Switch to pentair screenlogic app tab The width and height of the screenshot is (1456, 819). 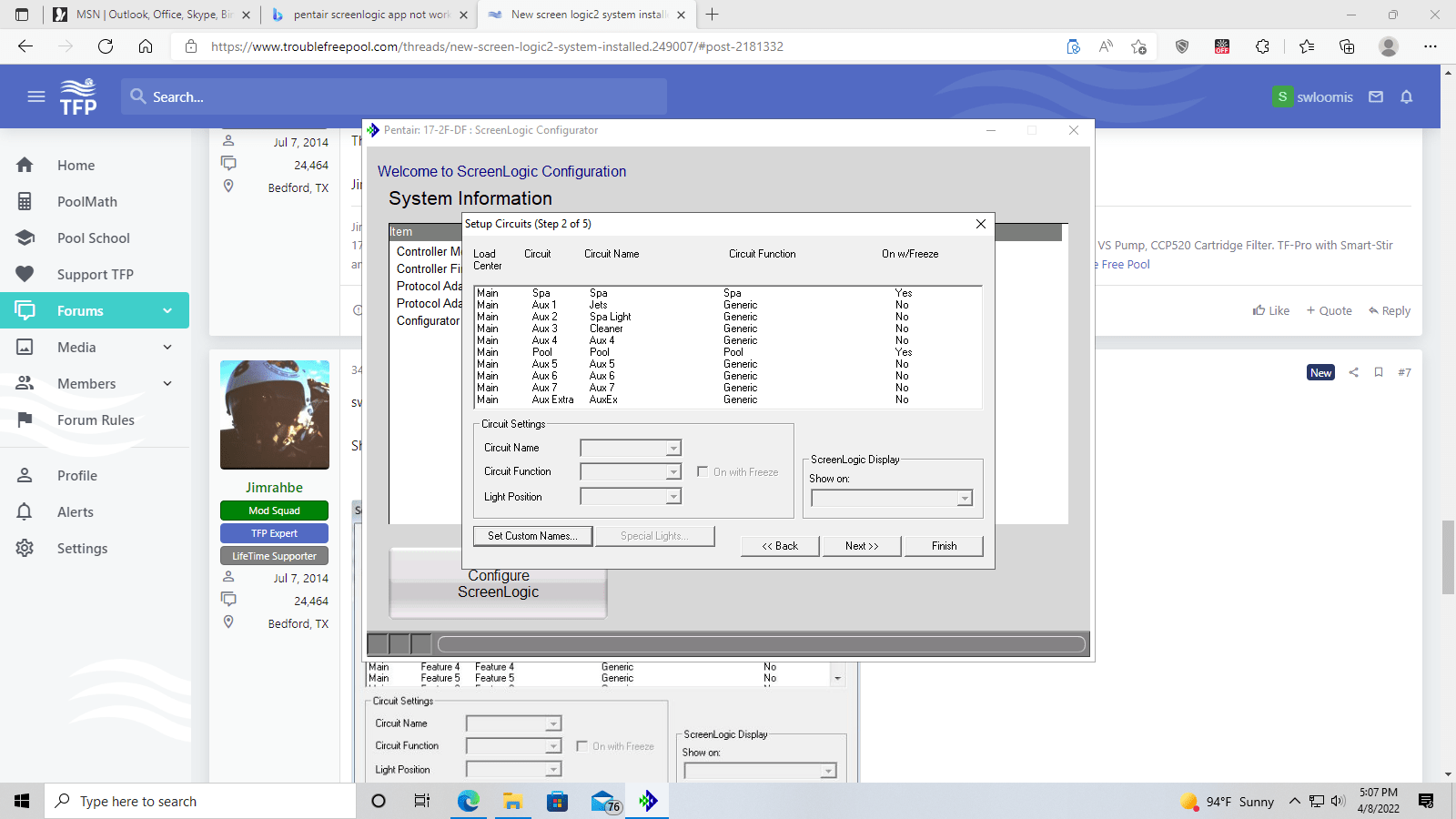pyautogui.click(x=370, y=15)
